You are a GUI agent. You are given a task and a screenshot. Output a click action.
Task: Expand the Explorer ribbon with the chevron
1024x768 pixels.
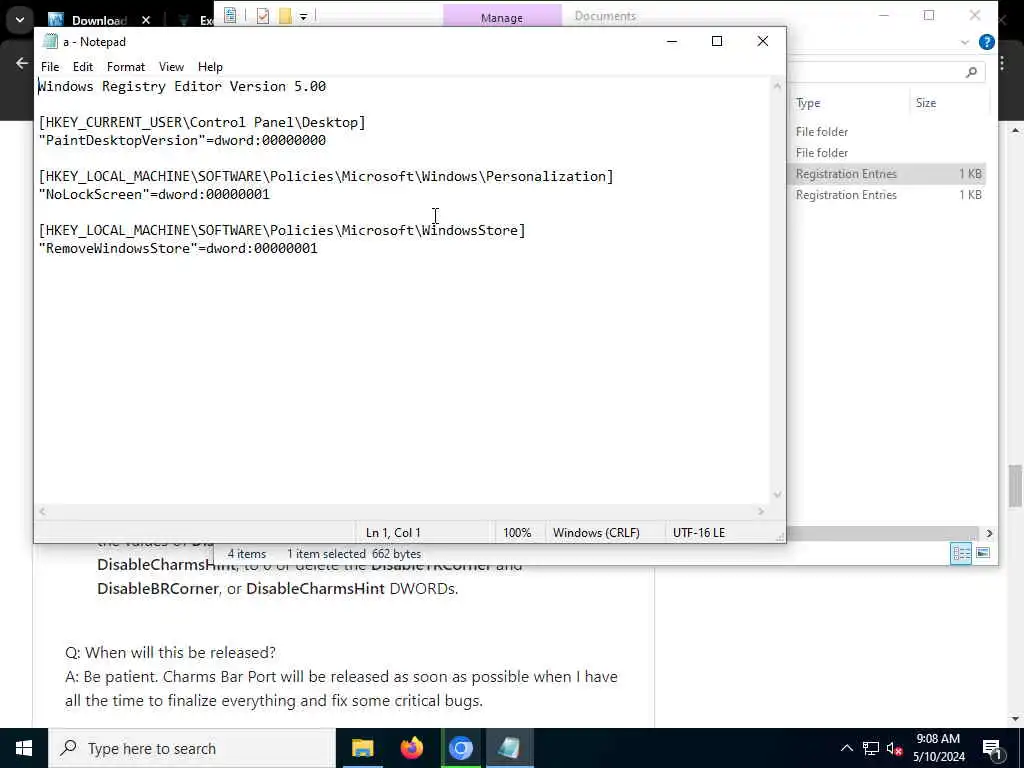[x=965, y=42]
